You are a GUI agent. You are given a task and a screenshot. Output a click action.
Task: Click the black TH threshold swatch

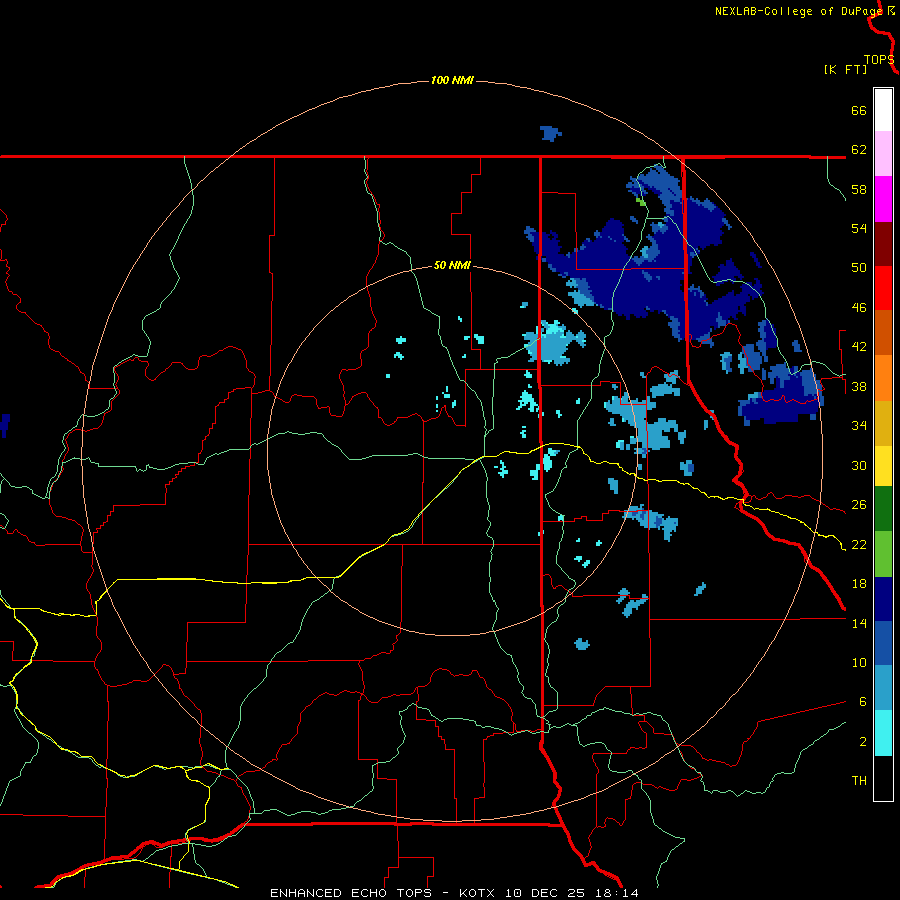pos(883,778)
